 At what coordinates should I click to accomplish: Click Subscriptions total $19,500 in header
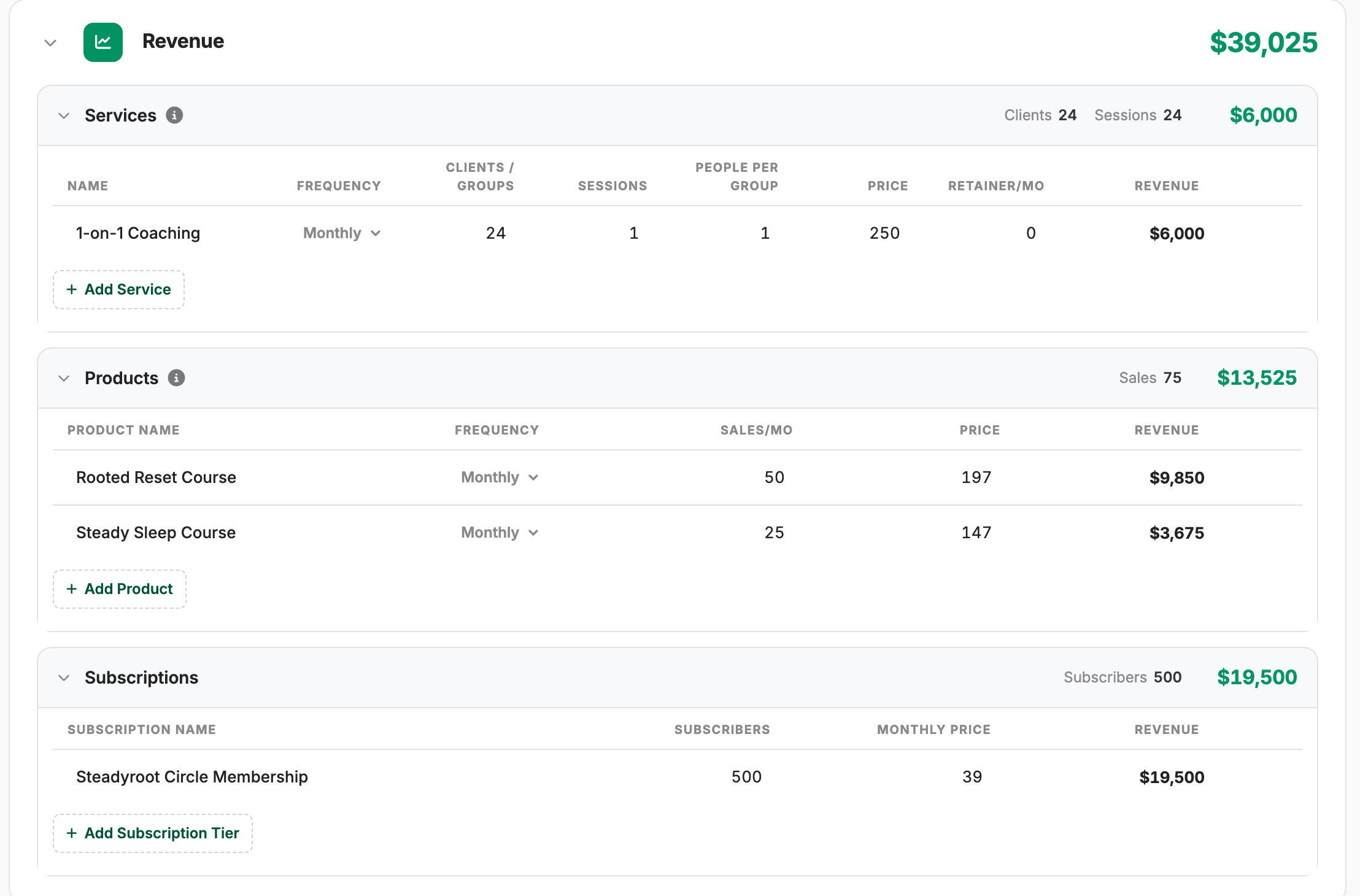click(1257, 678)
